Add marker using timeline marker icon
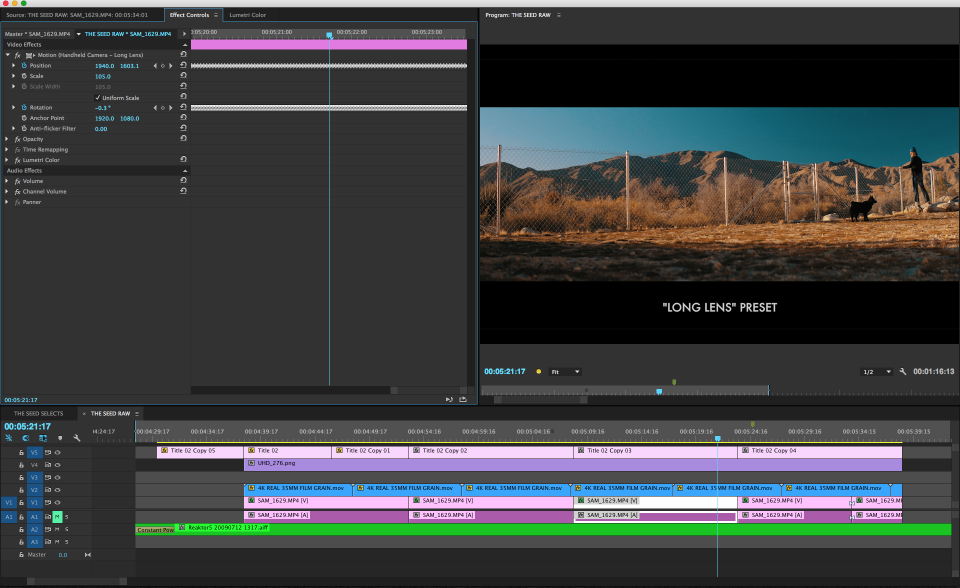The image size is (960, 588). 60,439
